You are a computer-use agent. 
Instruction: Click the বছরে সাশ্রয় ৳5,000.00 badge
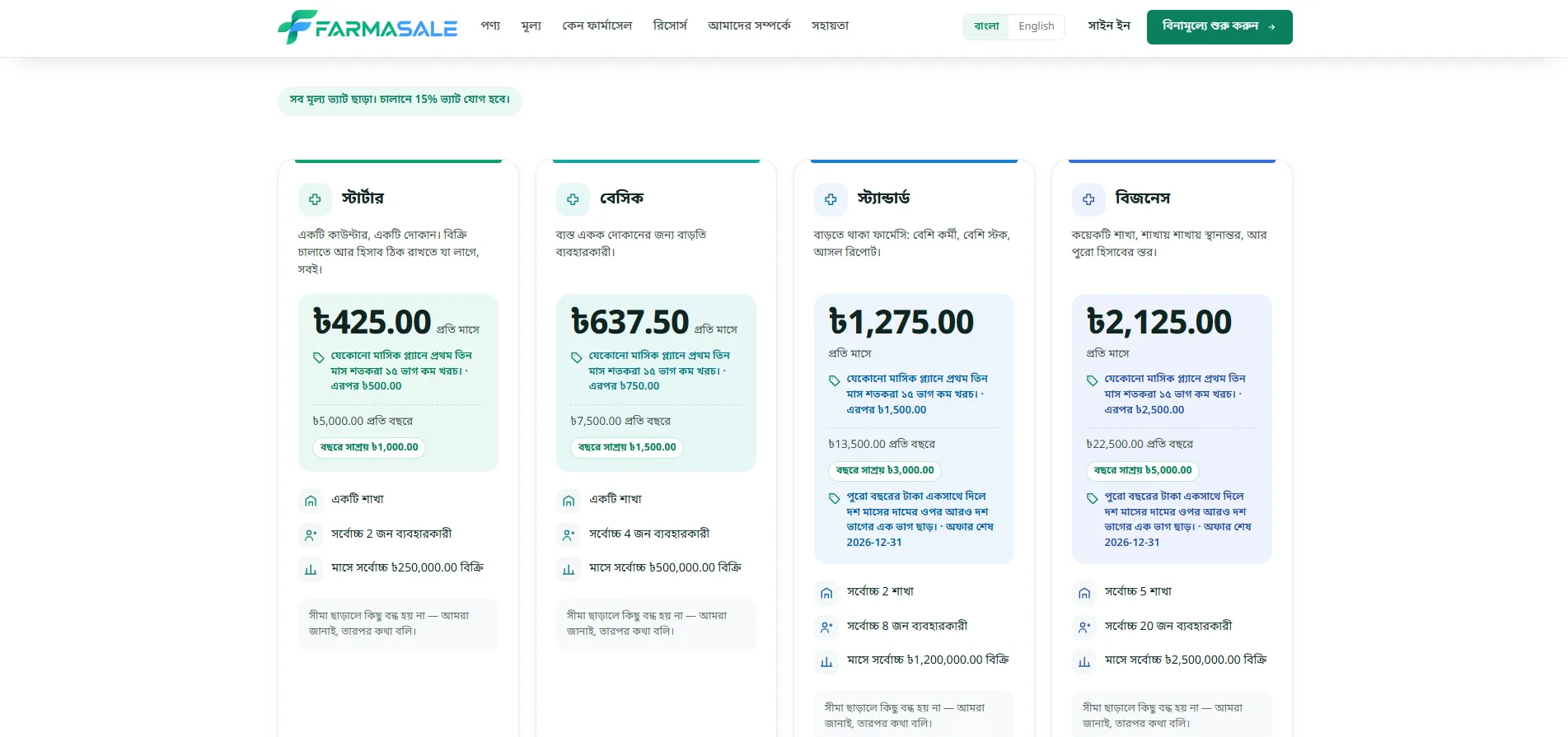tap(1143, 470)
